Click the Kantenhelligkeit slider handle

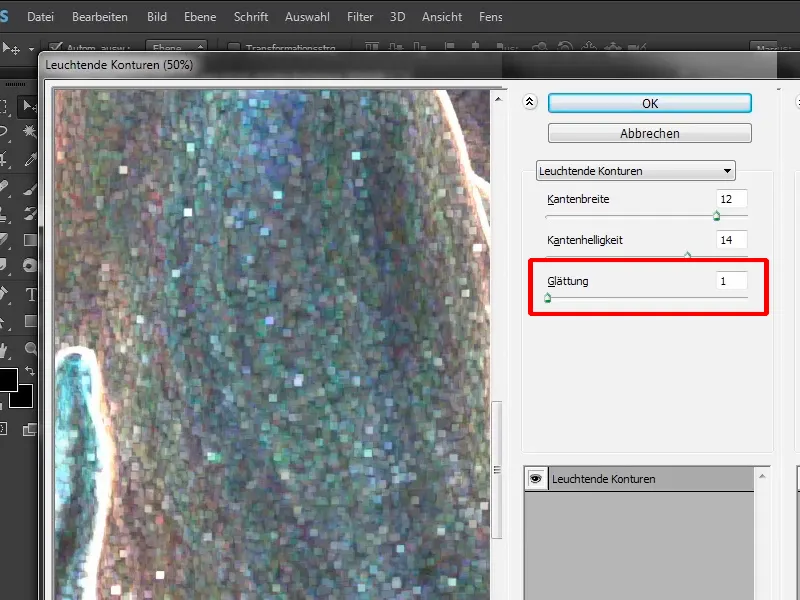(x=687, y=255)
